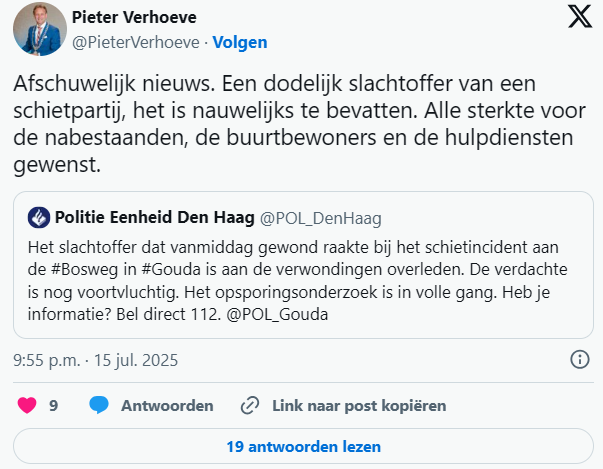Follow the account via Volgen
The height and width of the screenshot is (469, 603).
[x=239, y=43]
